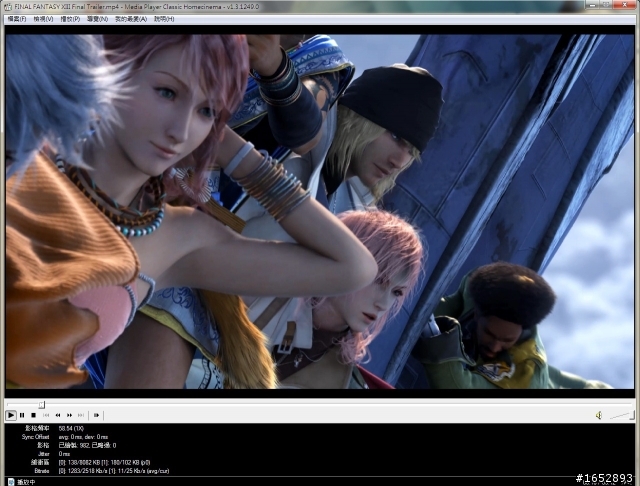Step forward one frame
Viewport: 640px width, 486px height.
point(96,415)
